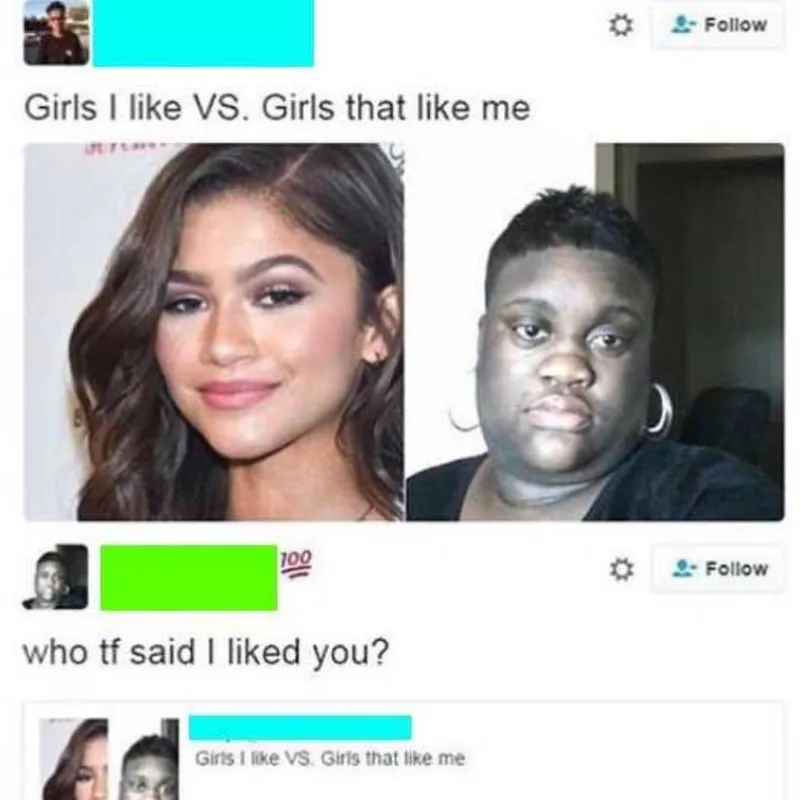Screen dimensions: 800x800
Task: Follow the author of the reply tweet
Action: (718, 569)
